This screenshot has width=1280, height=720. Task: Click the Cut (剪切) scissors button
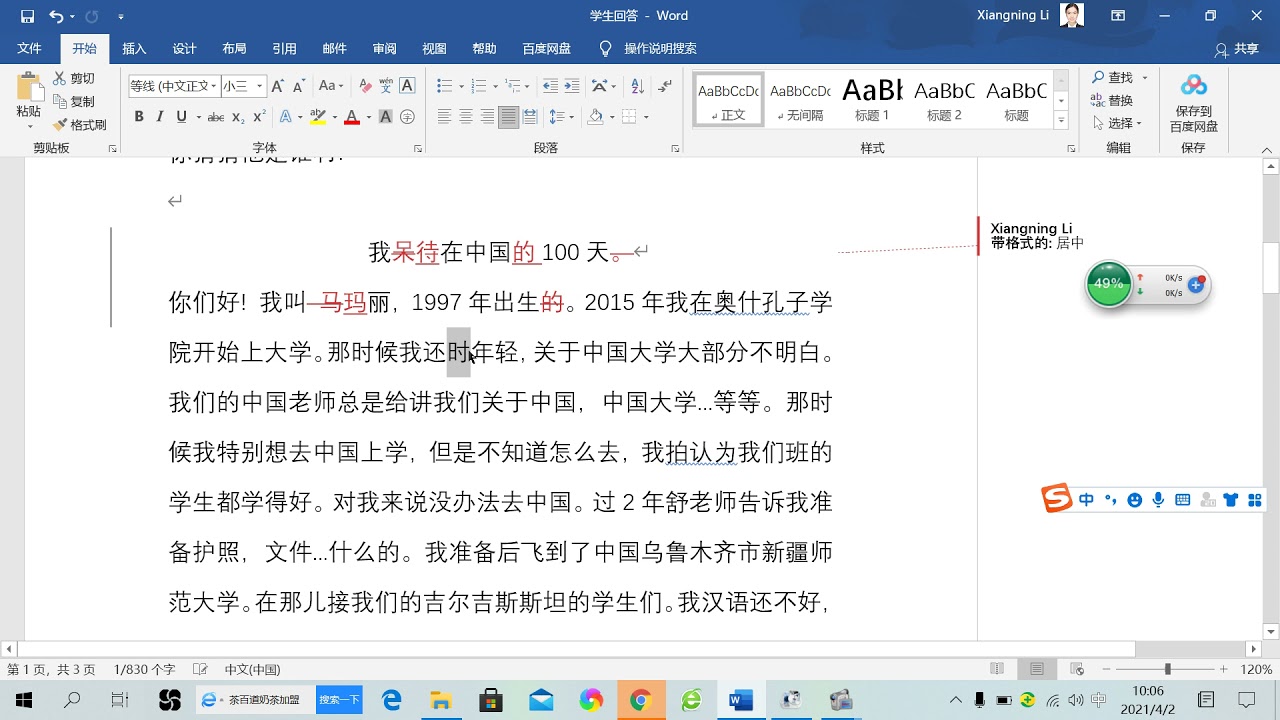pos(74,78)
